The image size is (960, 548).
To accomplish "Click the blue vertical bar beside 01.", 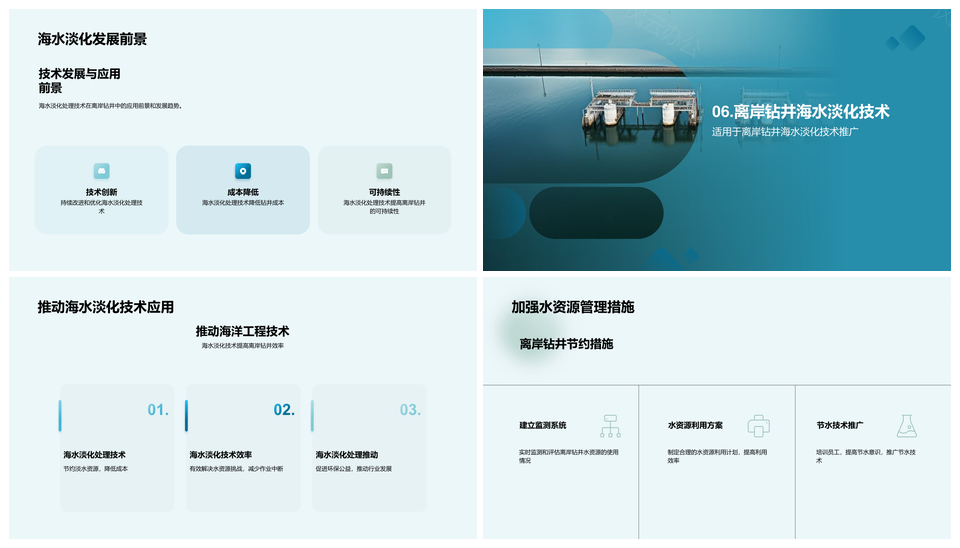I will click(x=60, y=415).
